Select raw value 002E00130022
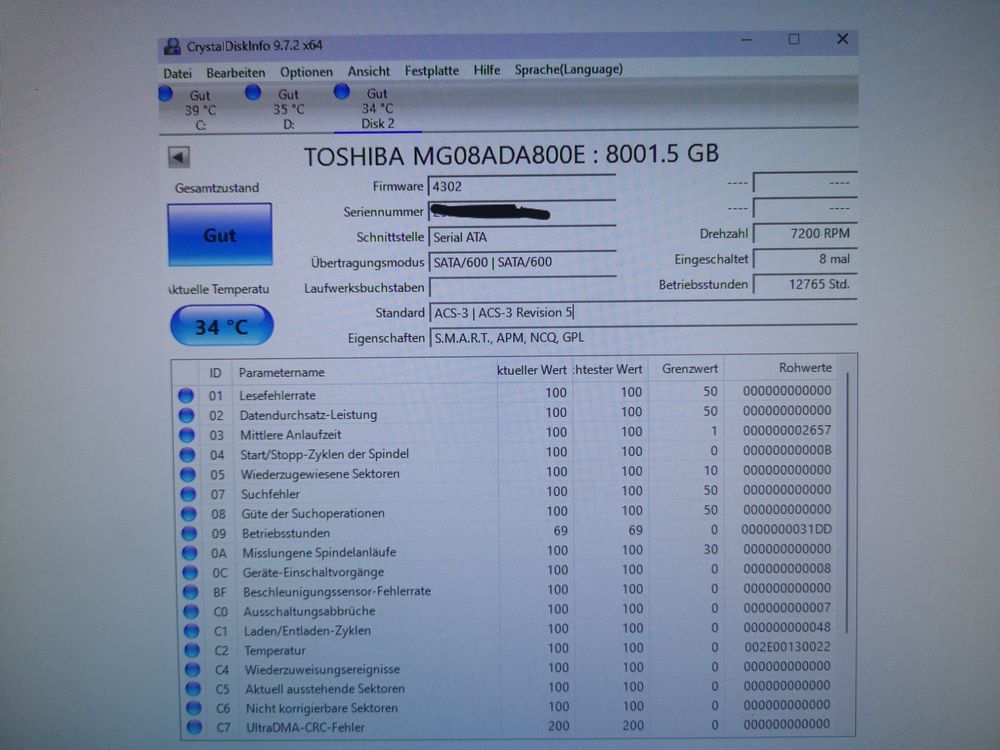This screenshot has height=750, width=1000. (x=788, y=647)
